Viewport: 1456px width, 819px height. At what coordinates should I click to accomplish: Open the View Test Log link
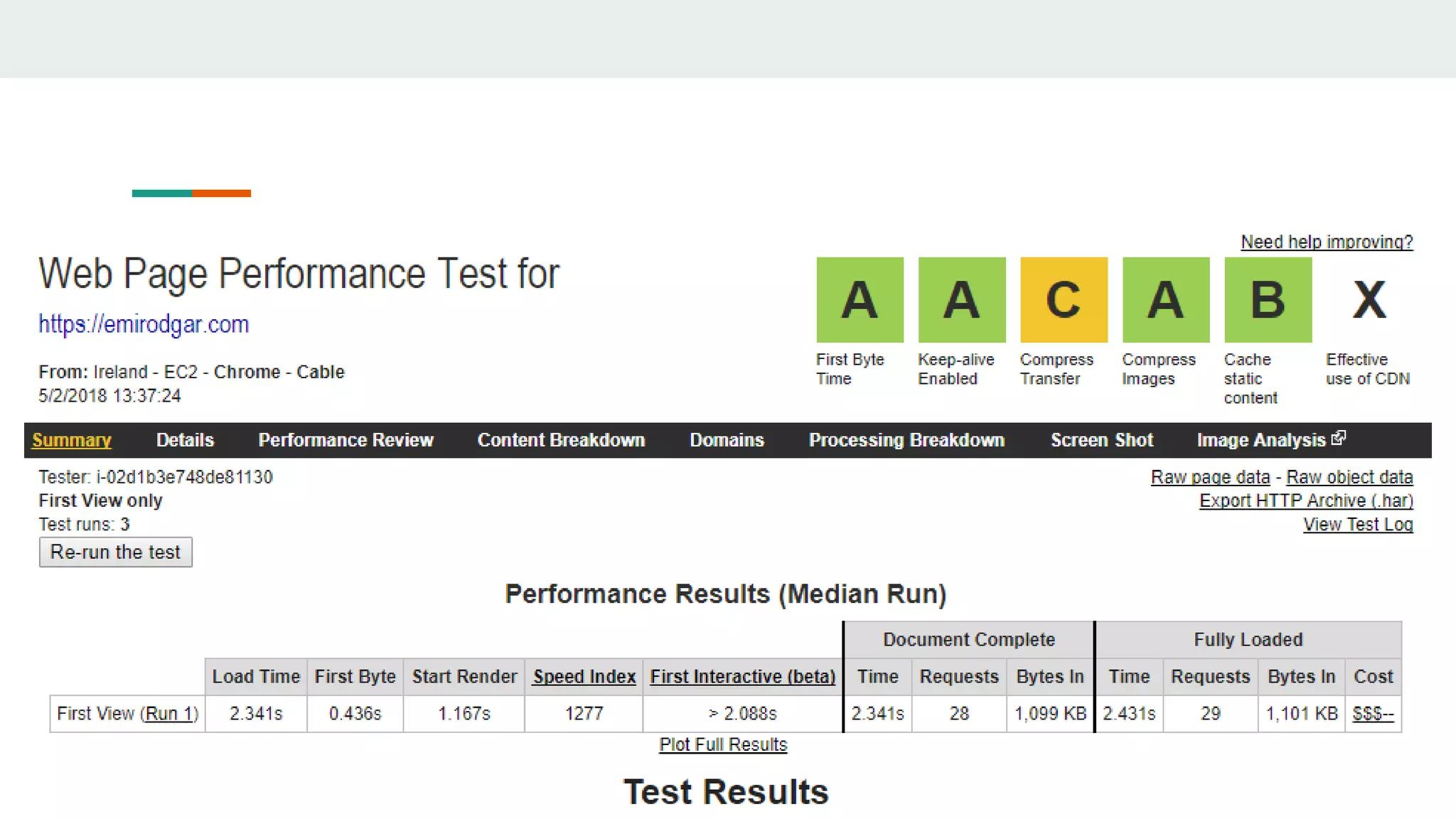click(1357, 525)
